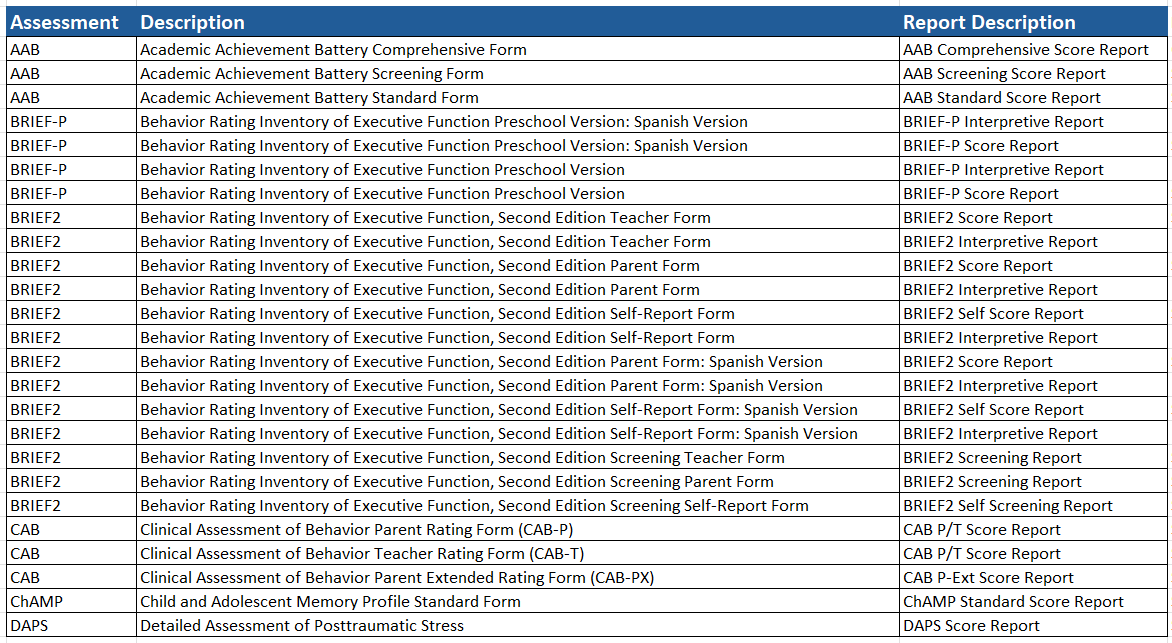Click the AAB Comprehensive Score Report cell
The width and height of the screenshot is (1172, 643).
(x=1033, y=49)
